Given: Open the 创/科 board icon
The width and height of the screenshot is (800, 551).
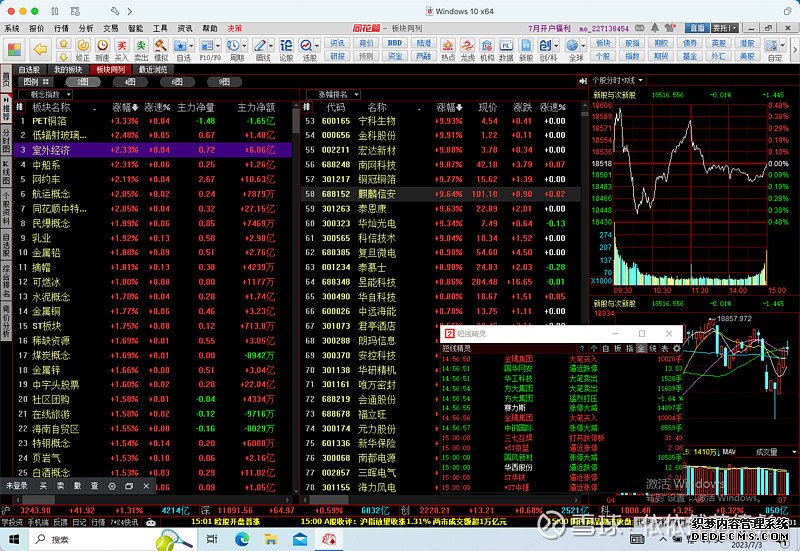Looking at the screenshot, I should (545, 49).
